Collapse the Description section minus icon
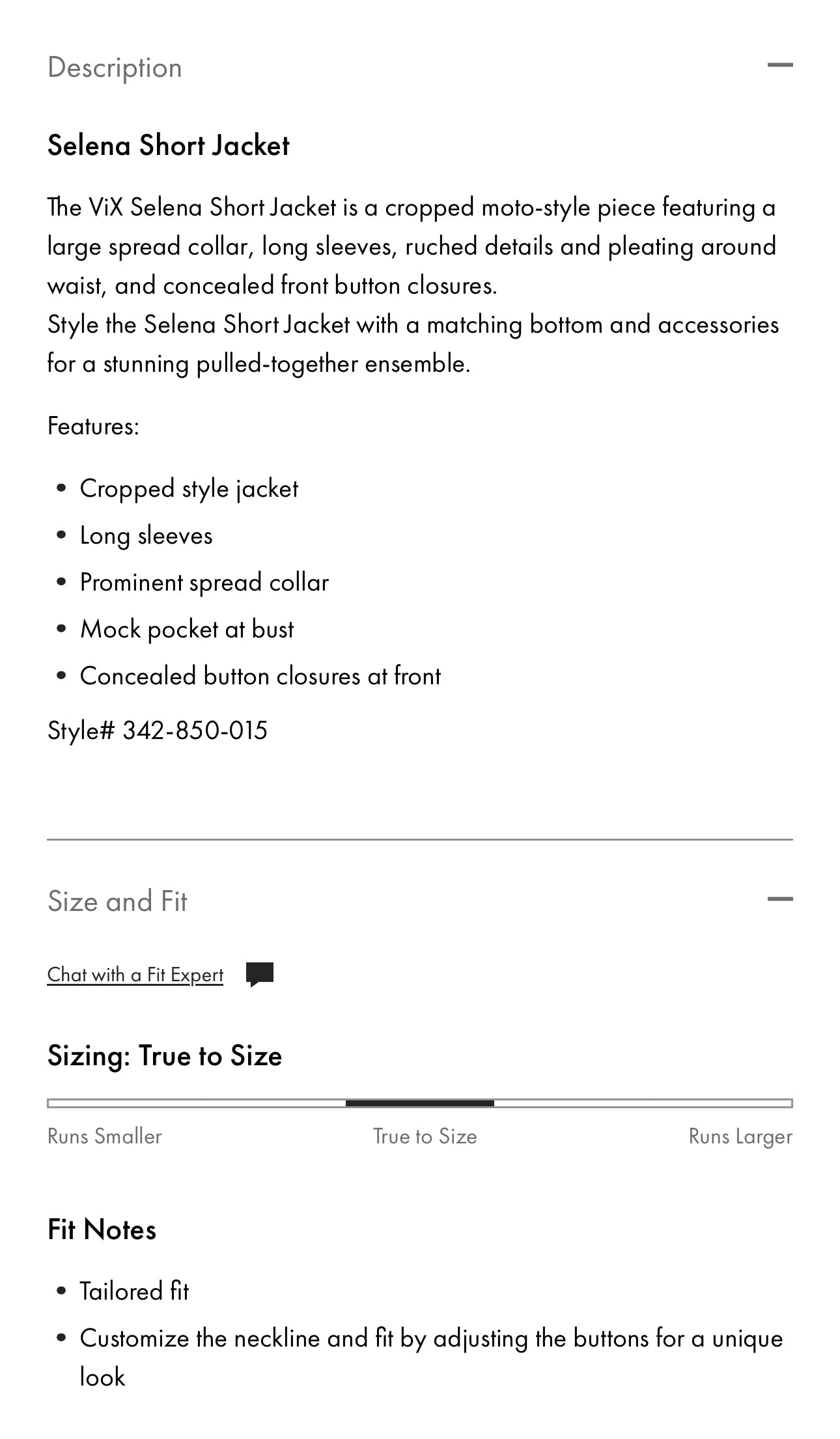The image size is (840, 1439). pyautogui.click(x=779, y=65)
